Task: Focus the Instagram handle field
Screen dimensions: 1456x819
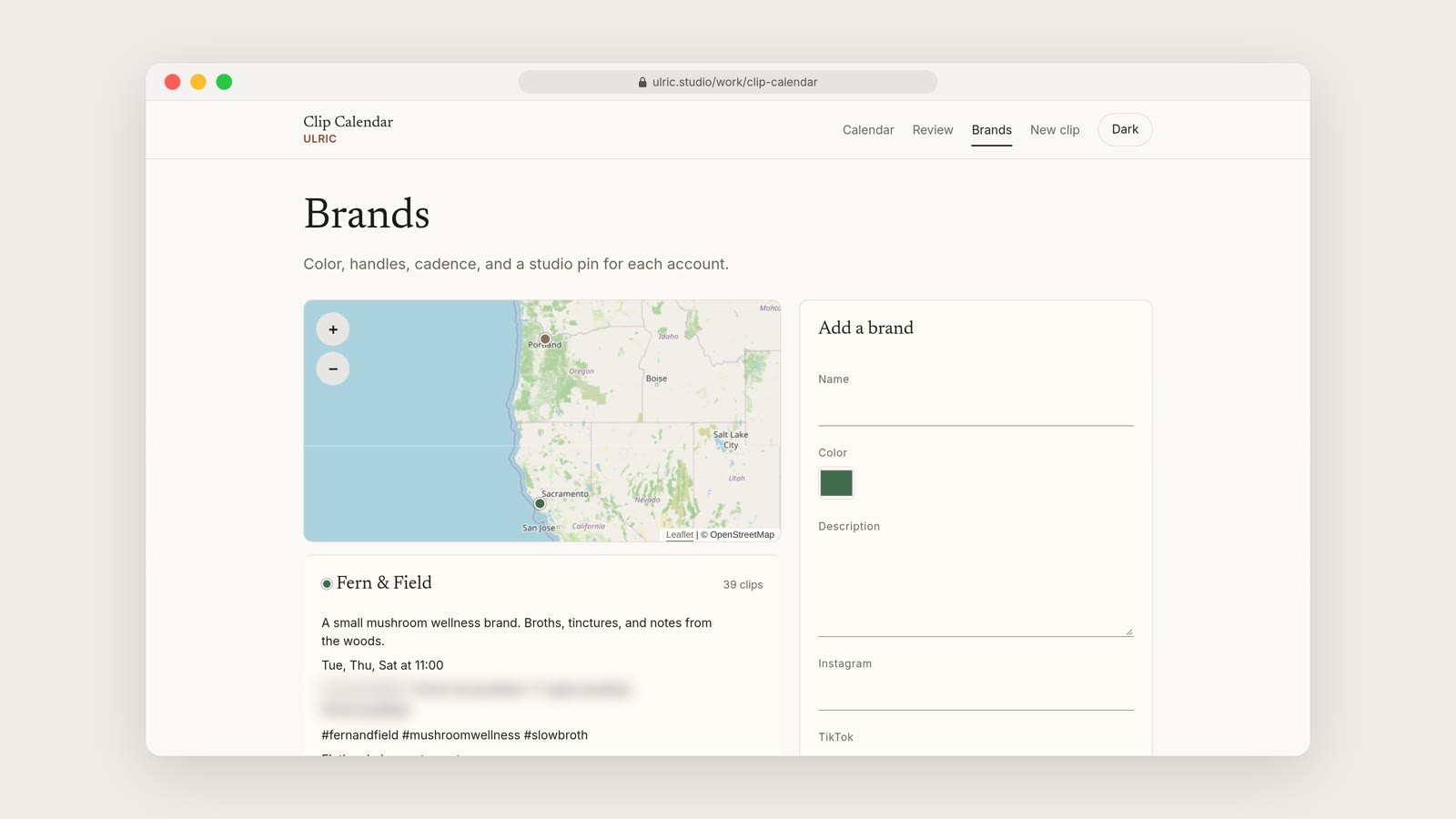Action: click(976, 693)
